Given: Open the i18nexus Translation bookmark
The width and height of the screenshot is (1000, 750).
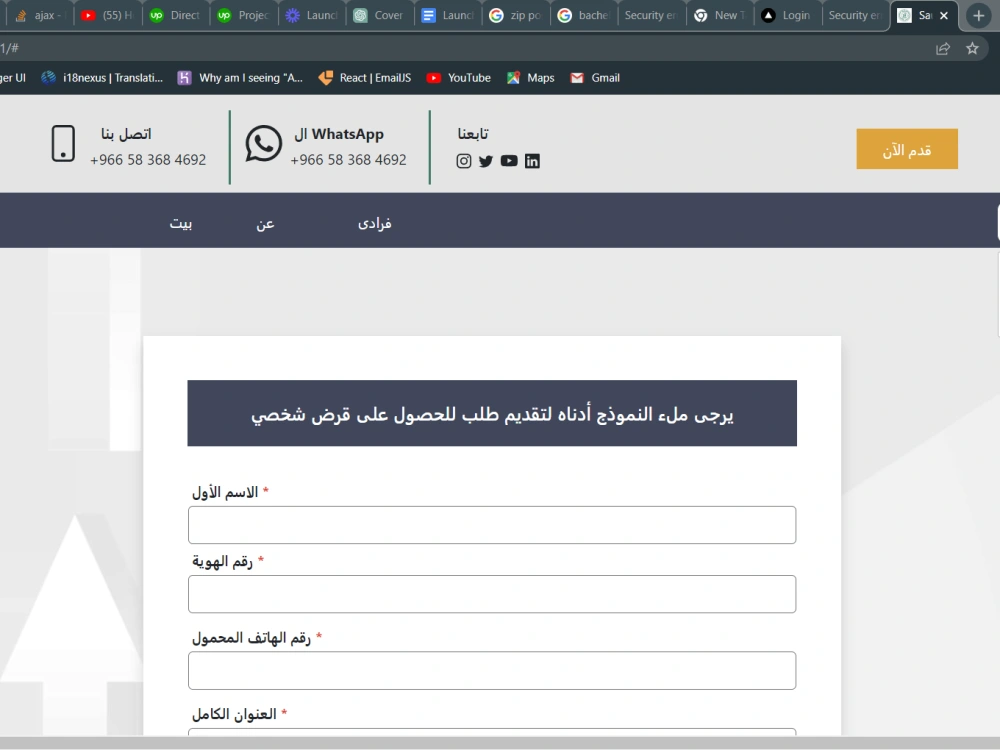Looking at the screenshot, I should pyautogui.click(x=102, y=78).
